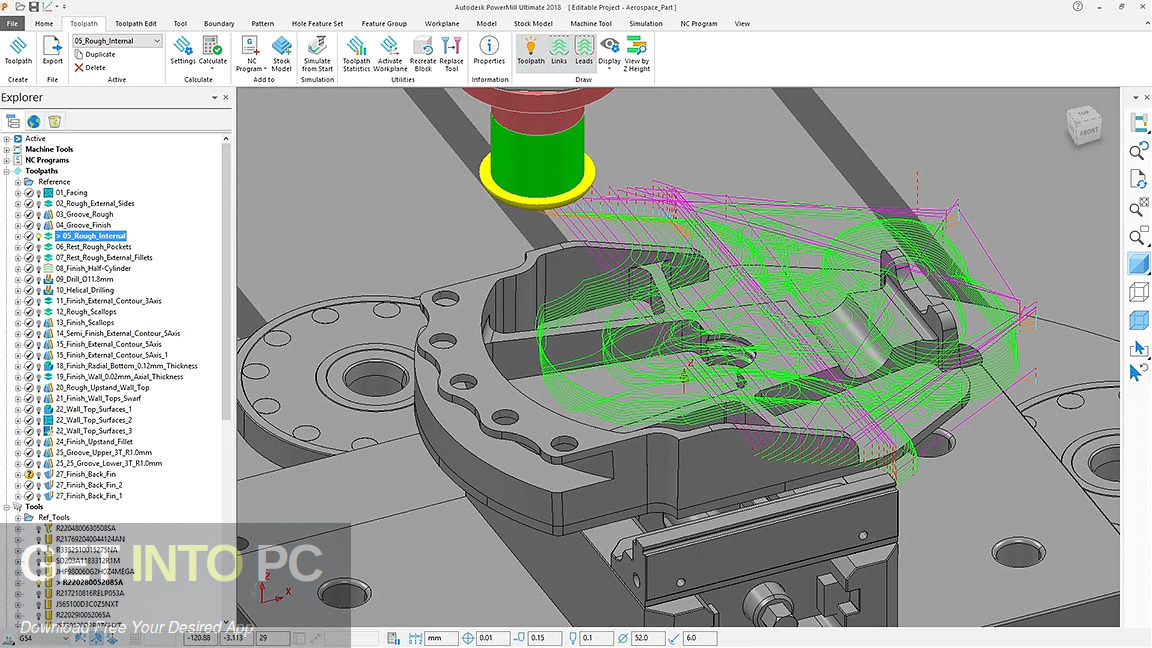Toggle drawing of toolpath Leads
The height and width of the screenshot is (648, 1152).
click(583, 51)
